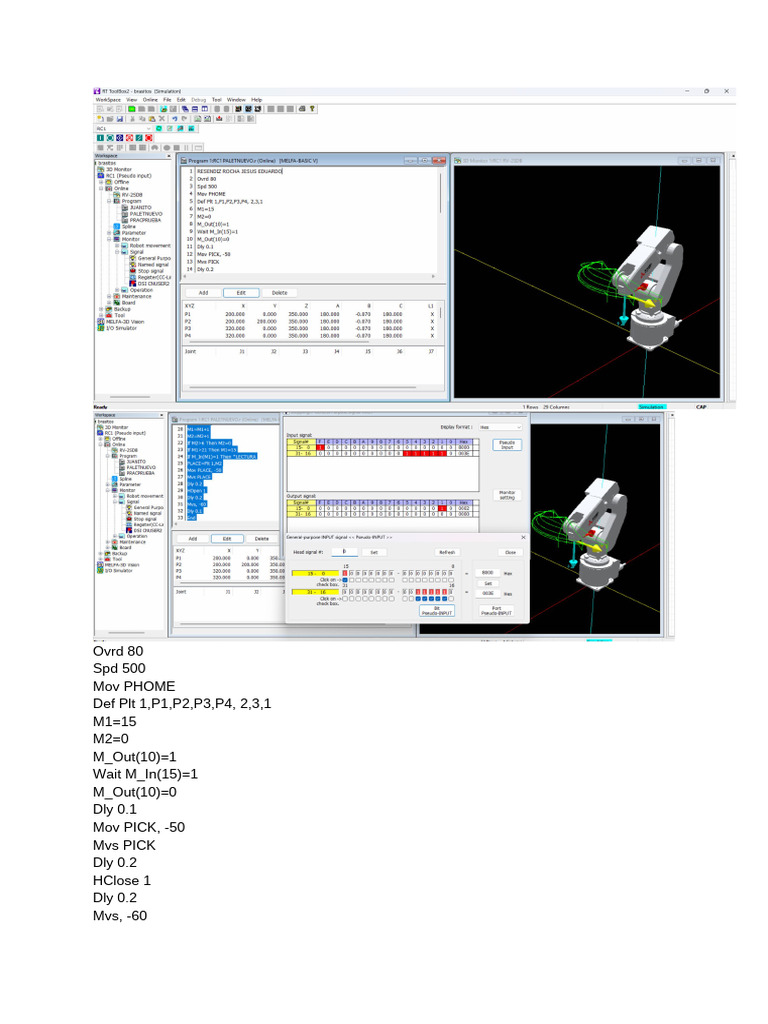Expand Offline node in upper workspace tree
Image resolution: width=768 pixels, height=1024 pixels.
pyautogui.click(x=101, y=182)
